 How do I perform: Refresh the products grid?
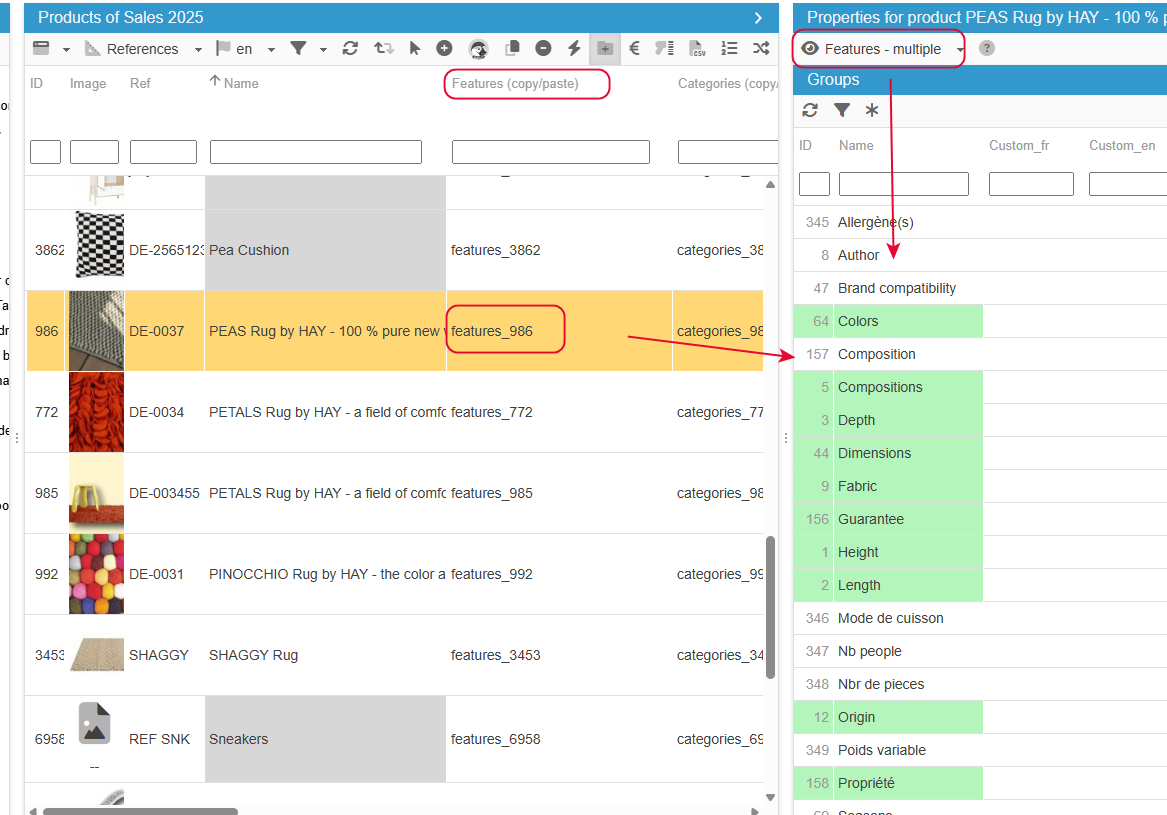pos(350,48)
